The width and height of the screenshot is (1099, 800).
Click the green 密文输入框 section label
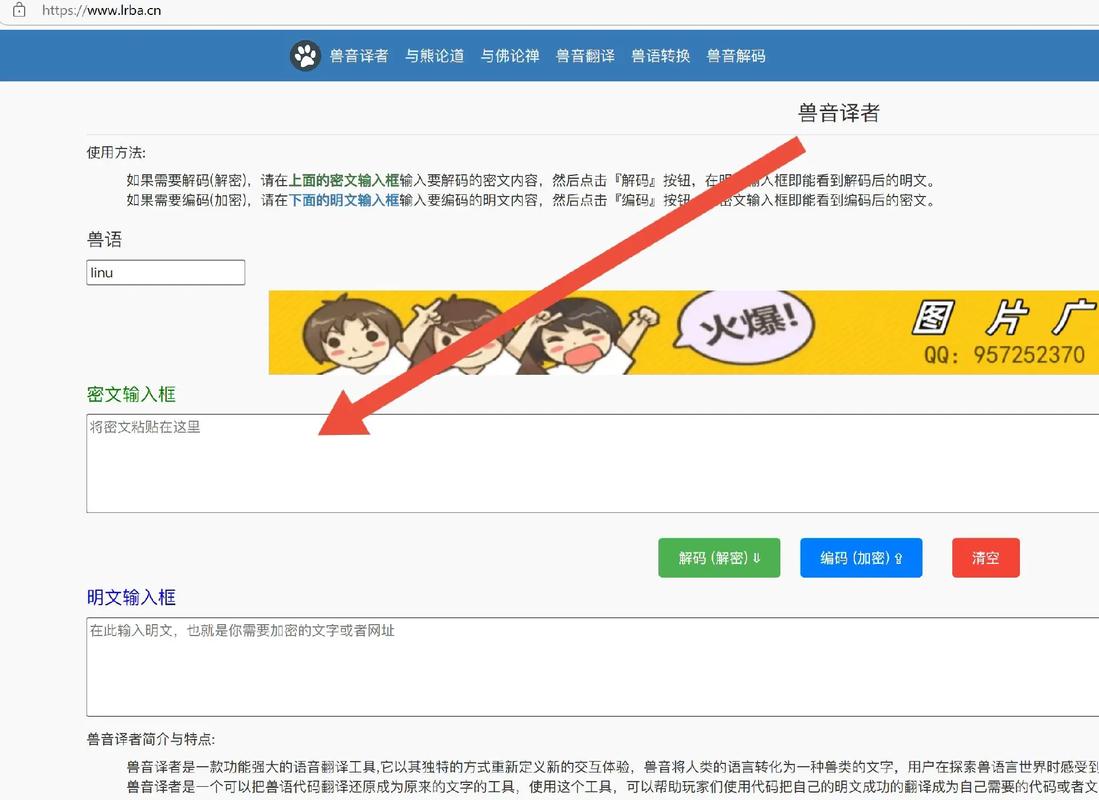click(131, 394)
